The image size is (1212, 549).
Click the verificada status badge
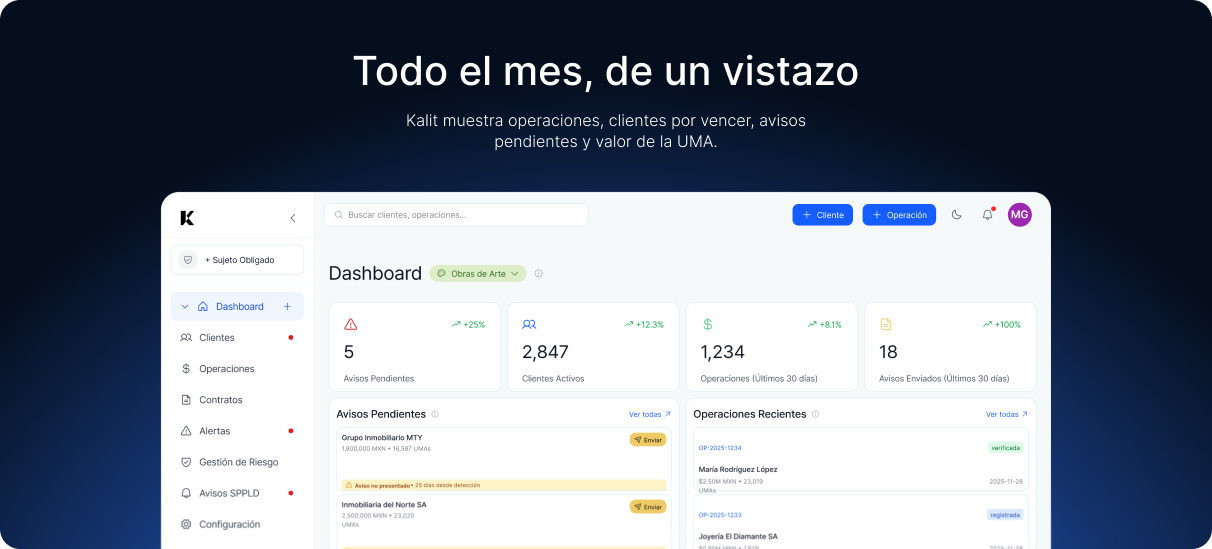click(x=1005, y=448)
